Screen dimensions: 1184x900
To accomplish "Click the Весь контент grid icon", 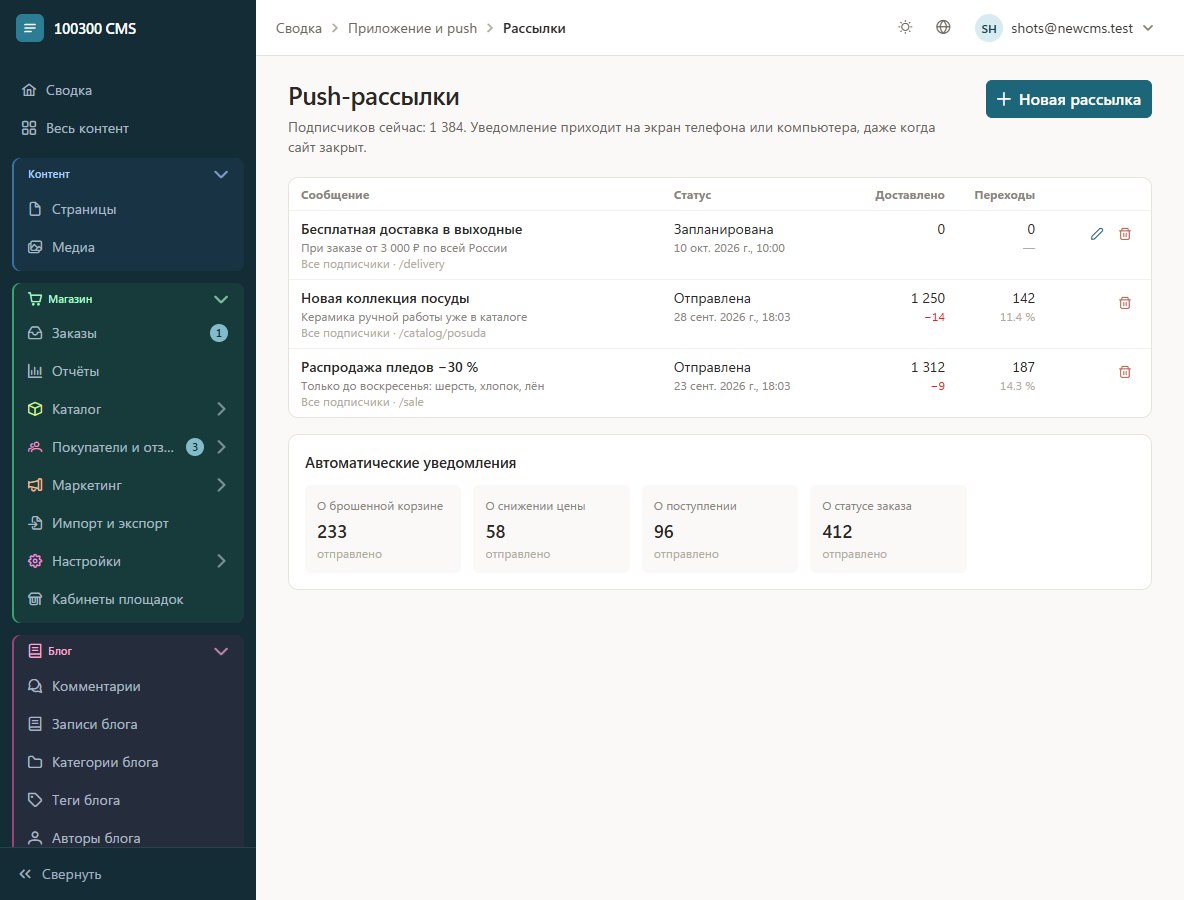I will 29,128.
